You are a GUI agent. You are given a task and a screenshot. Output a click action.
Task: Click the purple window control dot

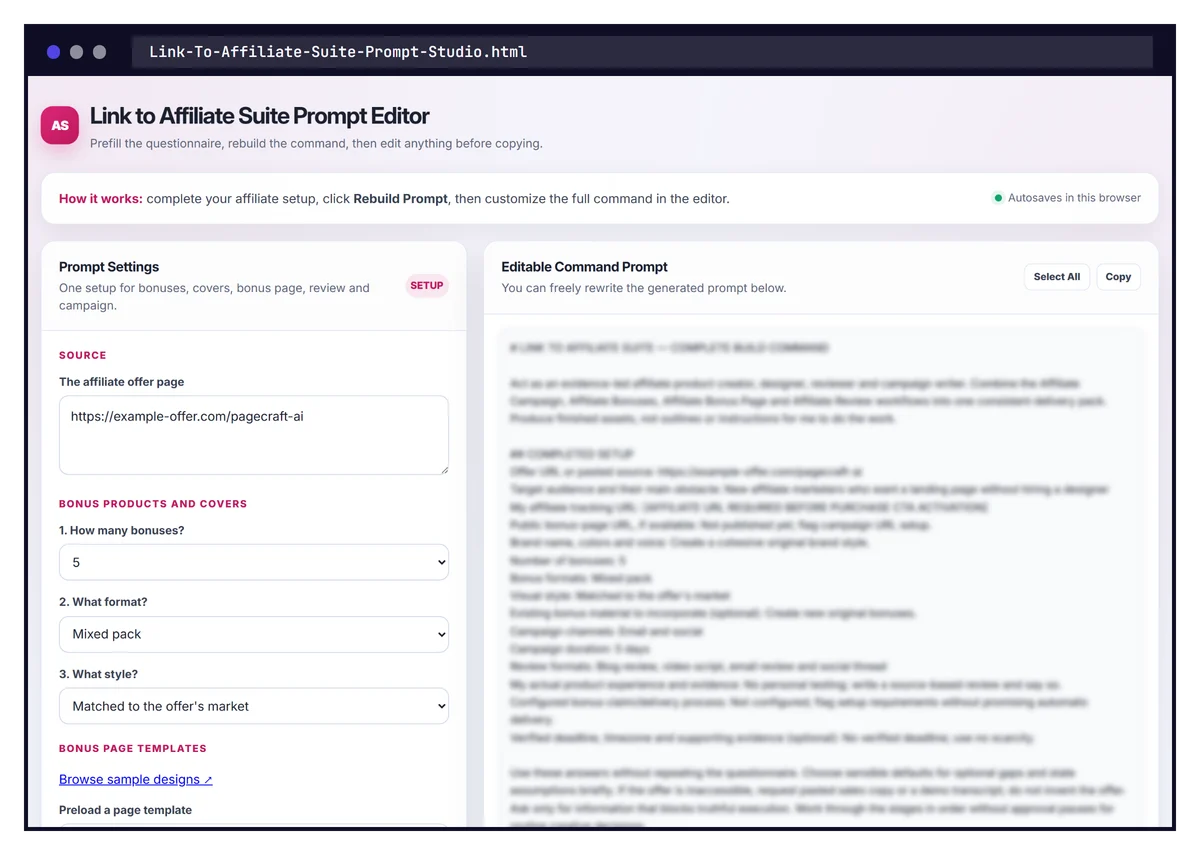(53, 52)
